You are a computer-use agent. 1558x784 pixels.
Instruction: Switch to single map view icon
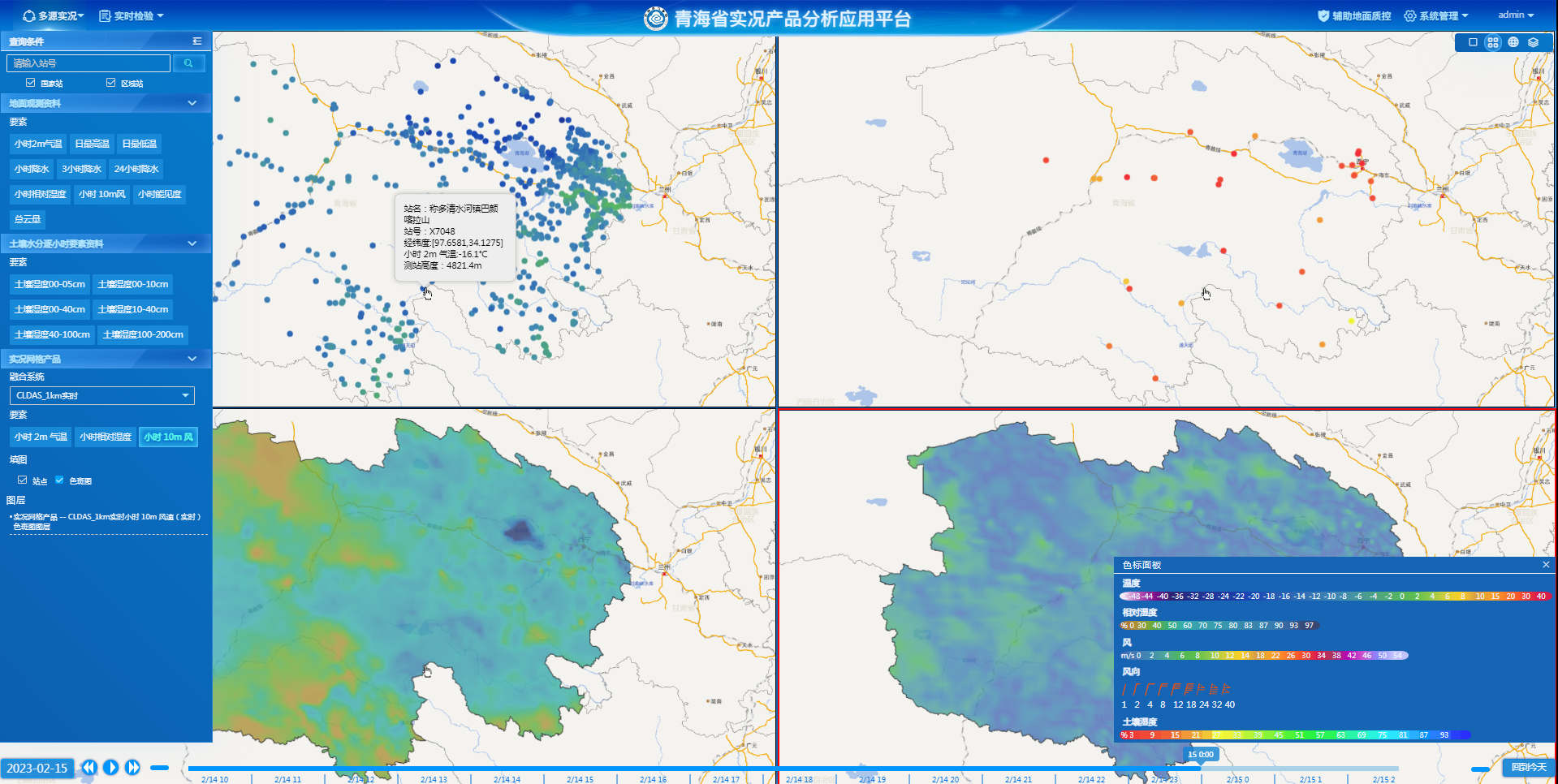click(x=1473, y=42)
